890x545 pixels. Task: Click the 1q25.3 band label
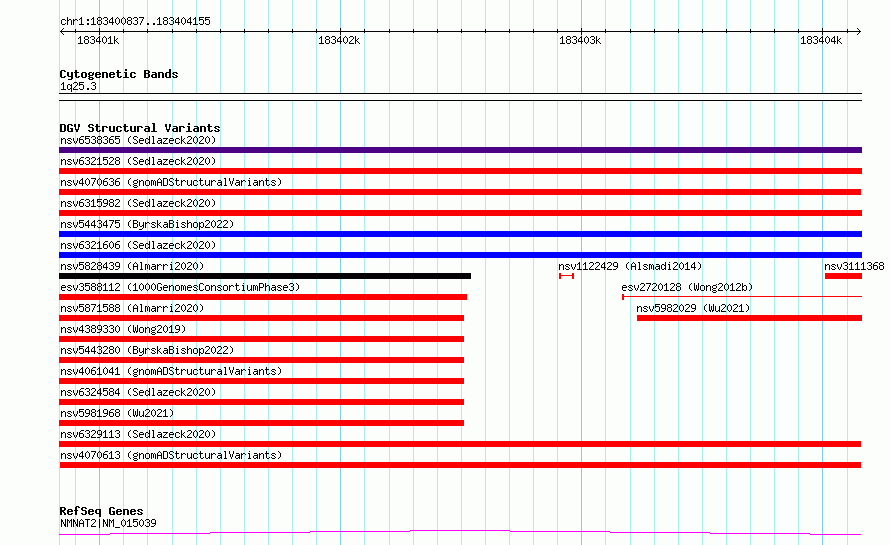pyautogui.click(x=78, y=86)
